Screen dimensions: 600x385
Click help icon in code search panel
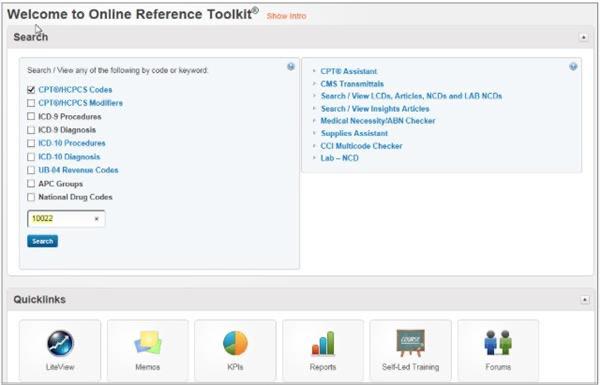291,67
